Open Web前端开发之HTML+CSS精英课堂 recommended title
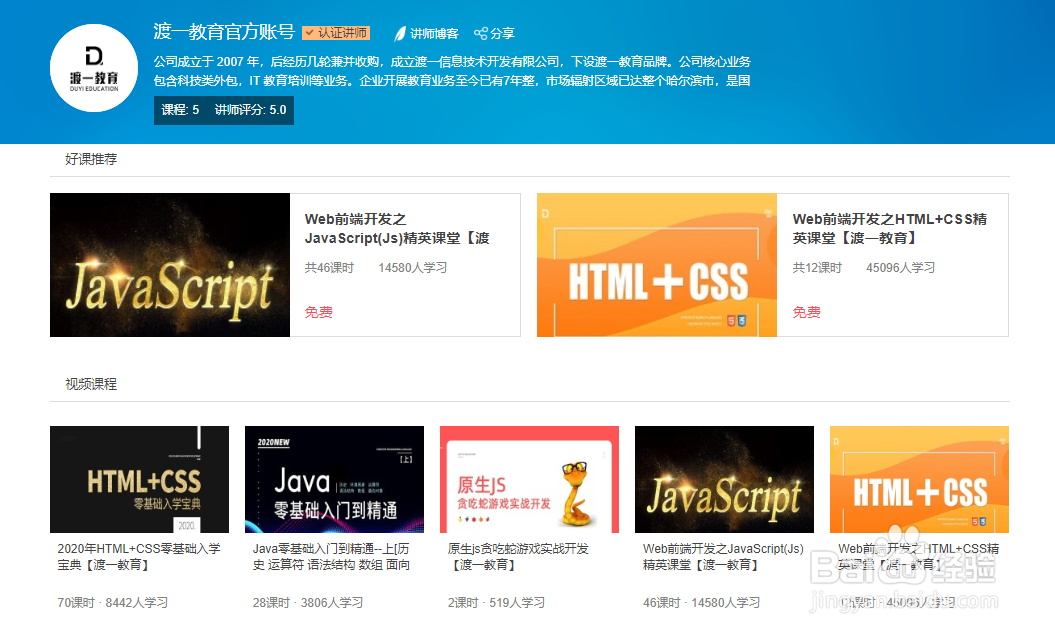The height and width of the screenshot is (637, 1055). [x=889, y=229]
